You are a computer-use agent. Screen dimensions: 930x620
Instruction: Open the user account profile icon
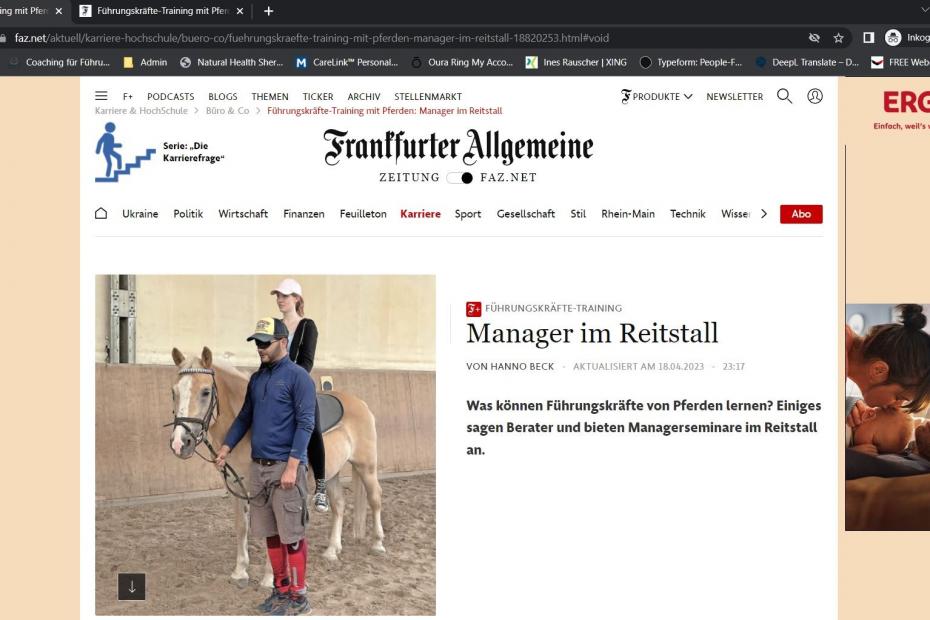click(x=815, y=96)
